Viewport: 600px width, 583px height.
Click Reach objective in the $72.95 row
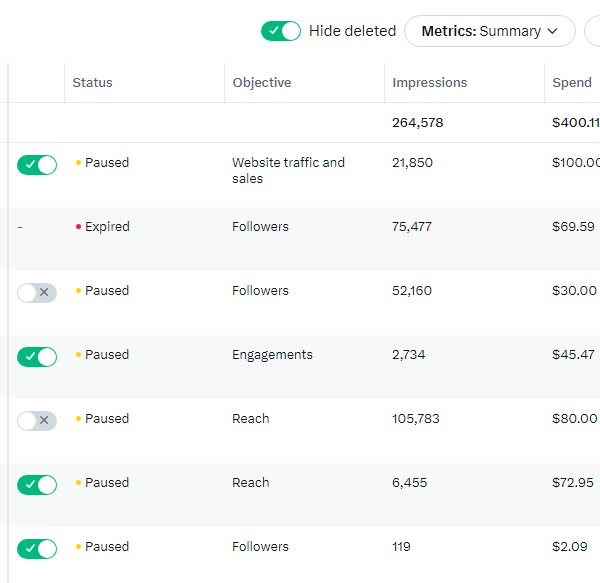(x=251, y=482)
